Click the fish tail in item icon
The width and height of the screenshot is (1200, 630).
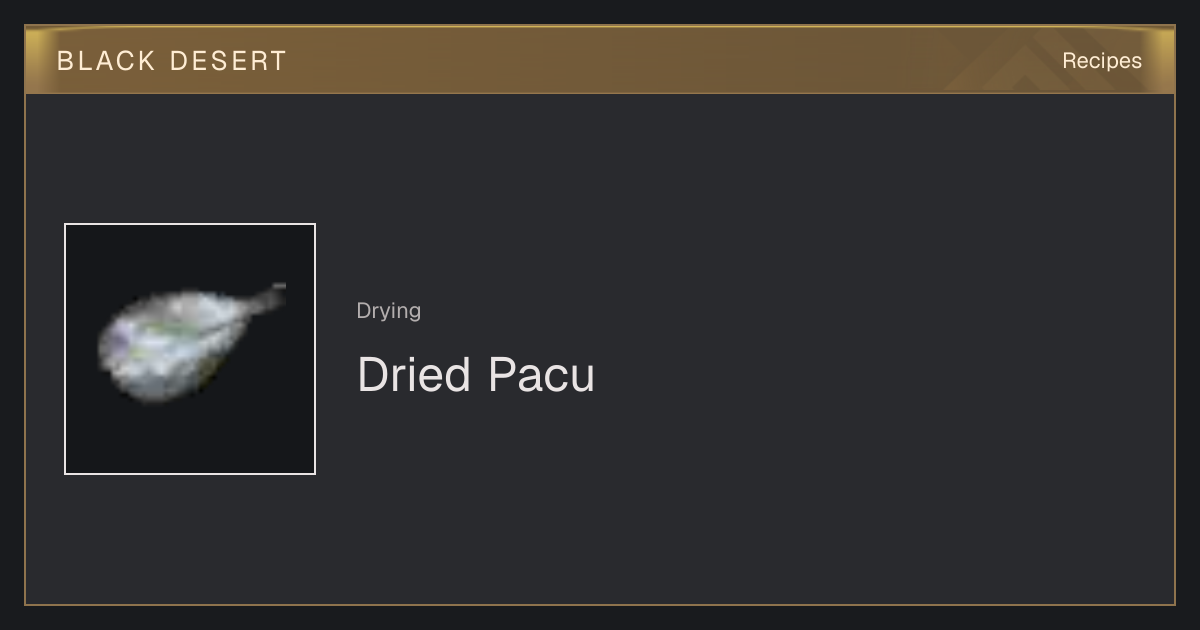267,299
